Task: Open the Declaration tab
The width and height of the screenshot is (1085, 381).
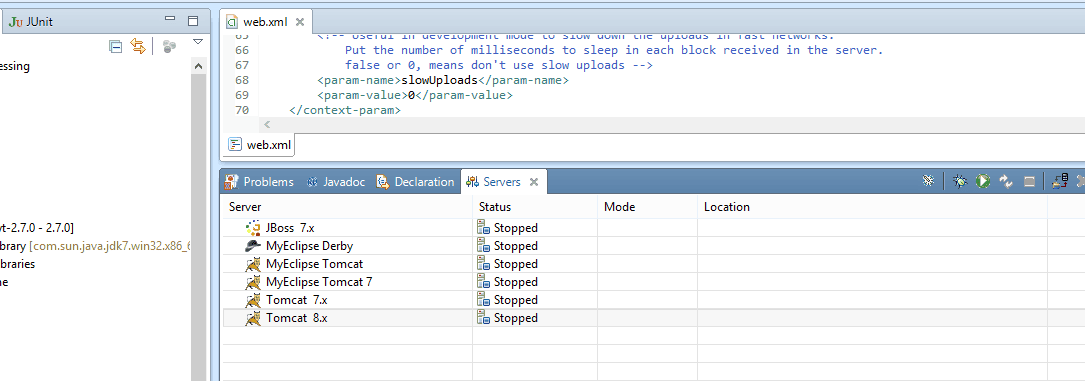Action: tap(415, 182)
